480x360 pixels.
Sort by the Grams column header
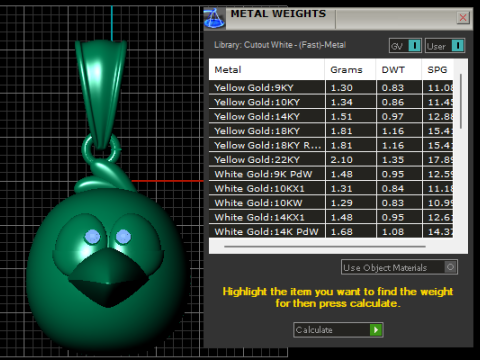pos(350,70)
